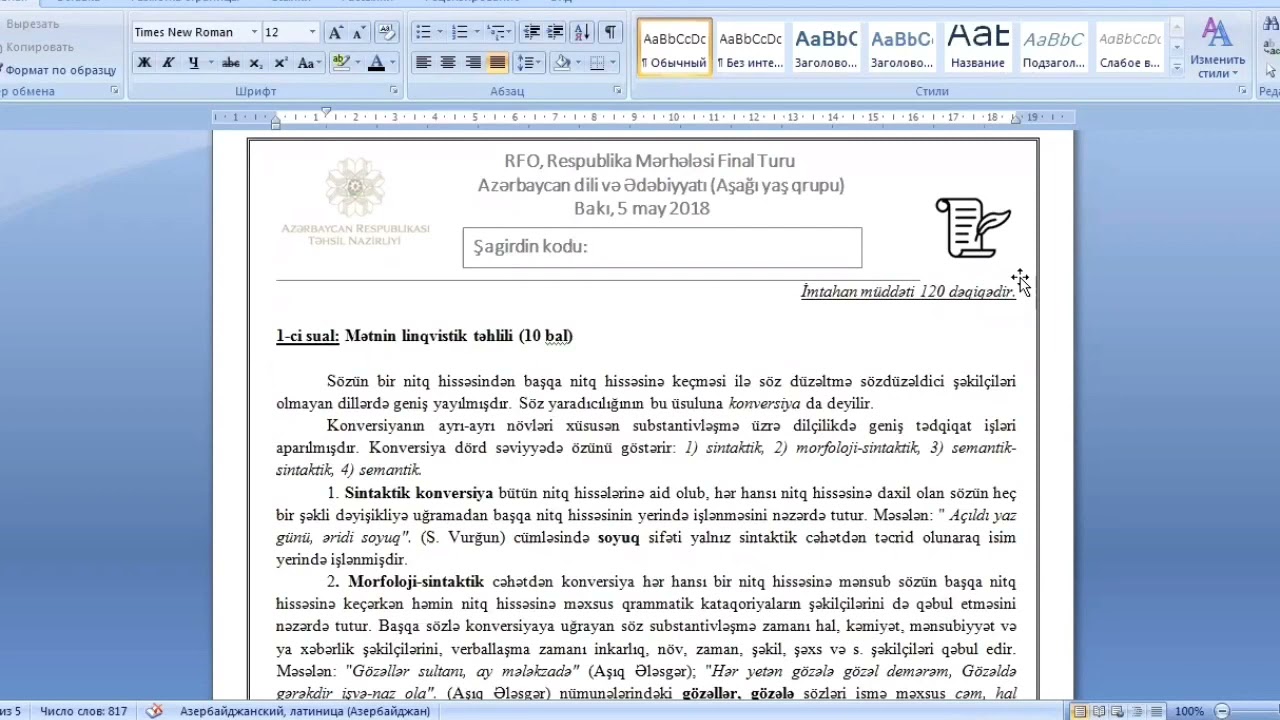1280x720 pixels.
Task: Toggle strikethrough formatting
Action: (x=231, y=63)
